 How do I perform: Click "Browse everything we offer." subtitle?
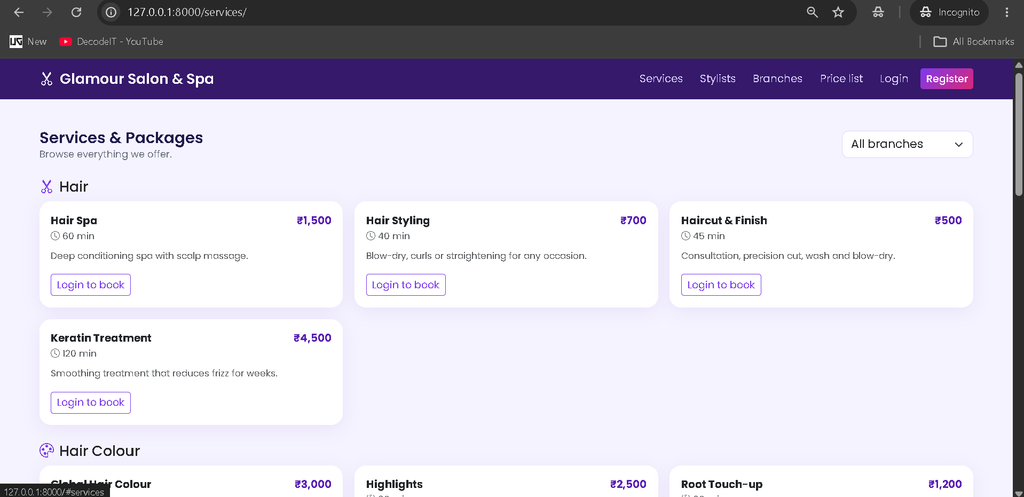[105, 155]
